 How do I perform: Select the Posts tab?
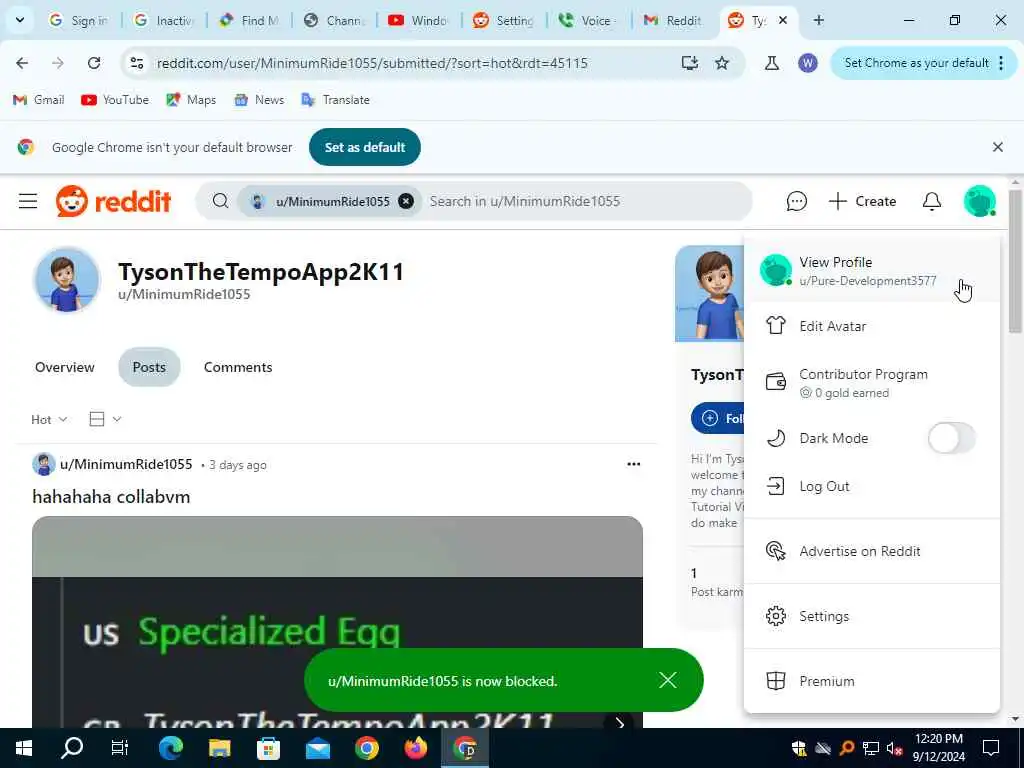(149, 367)
